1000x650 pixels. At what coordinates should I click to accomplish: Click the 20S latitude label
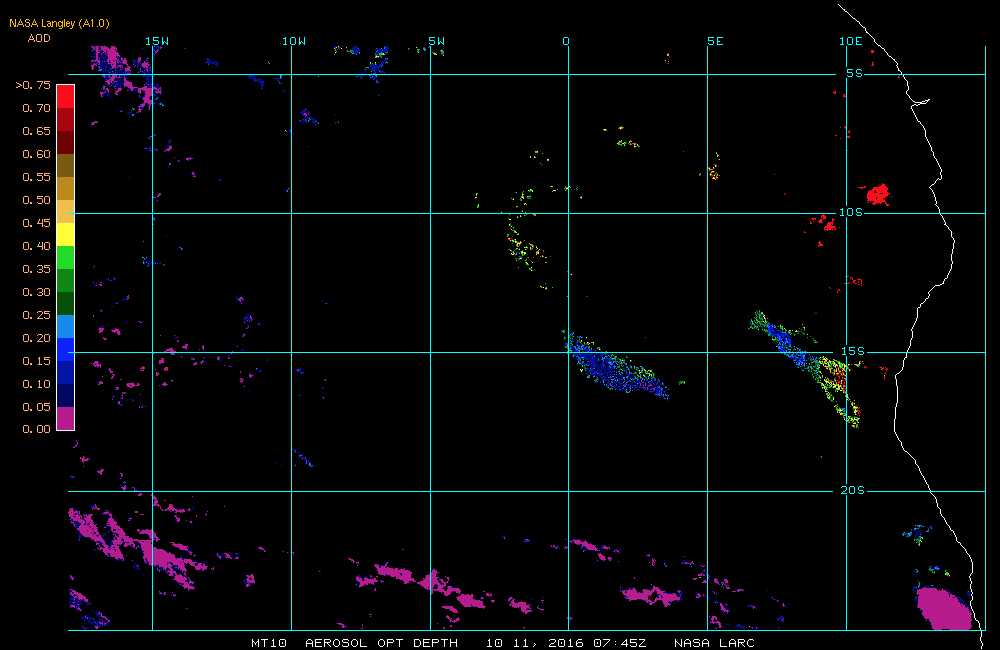click(853, 491)
